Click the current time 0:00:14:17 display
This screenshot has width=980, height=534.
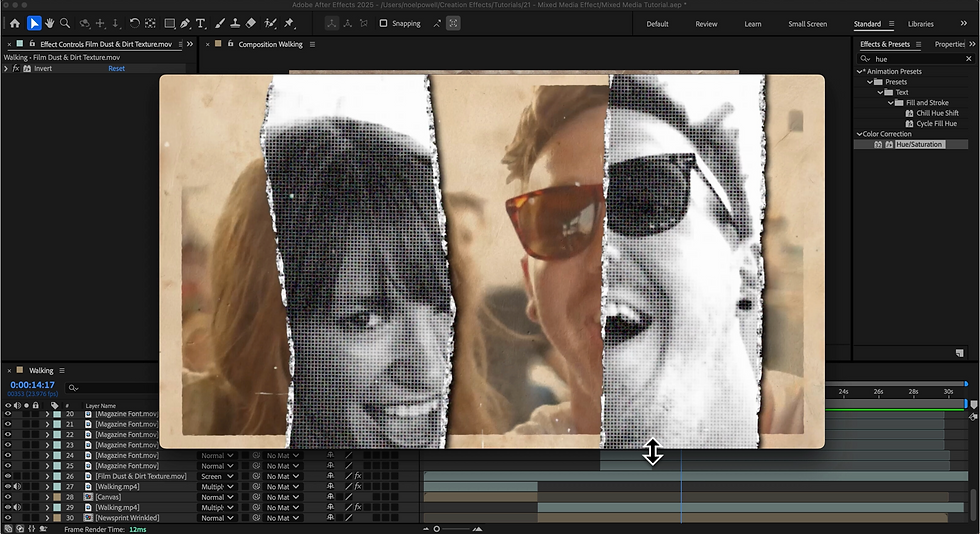32,385
